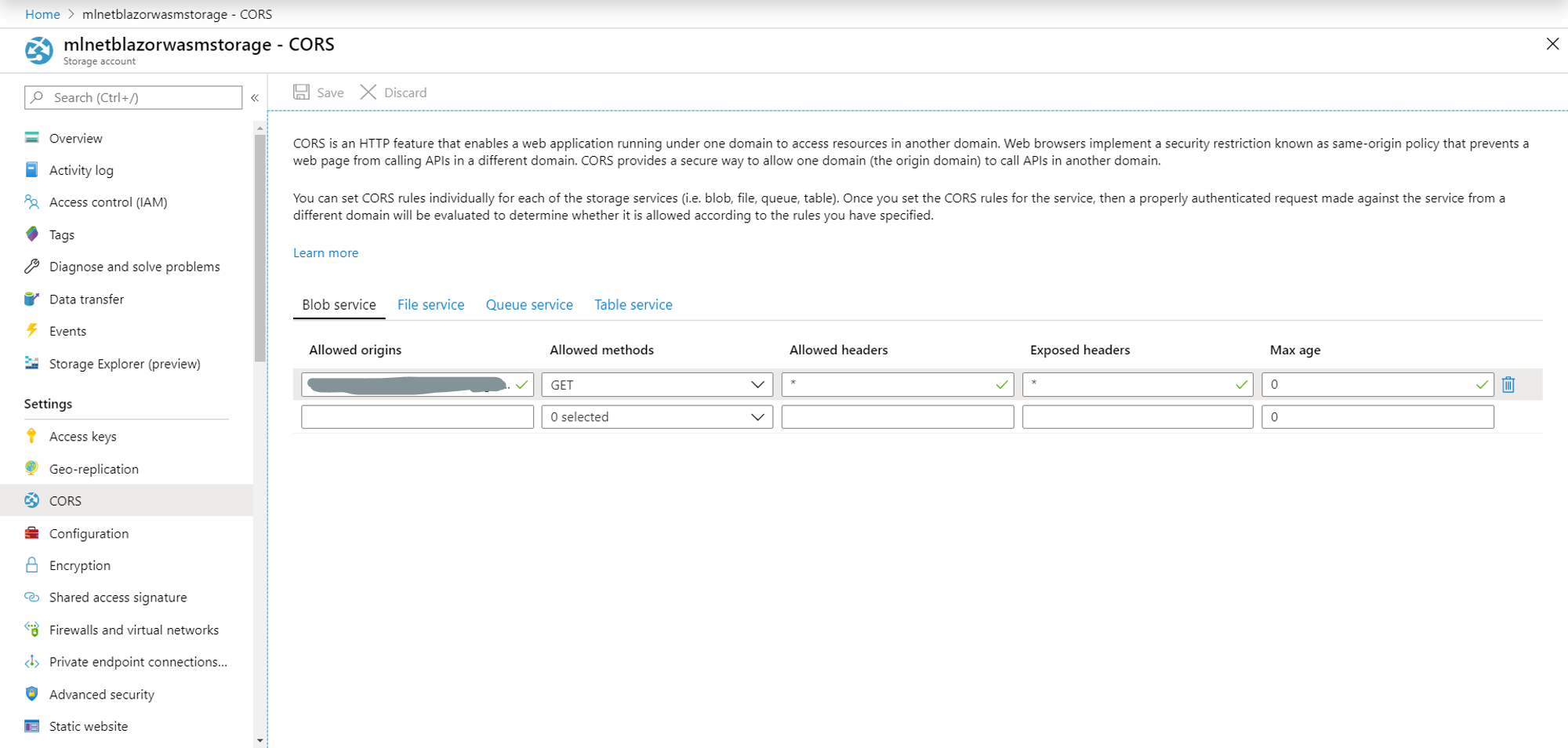The width and height of the screenshot is (1568, 748).
Task: Open Storage Explorer (preview)
Action: [125, 363]
